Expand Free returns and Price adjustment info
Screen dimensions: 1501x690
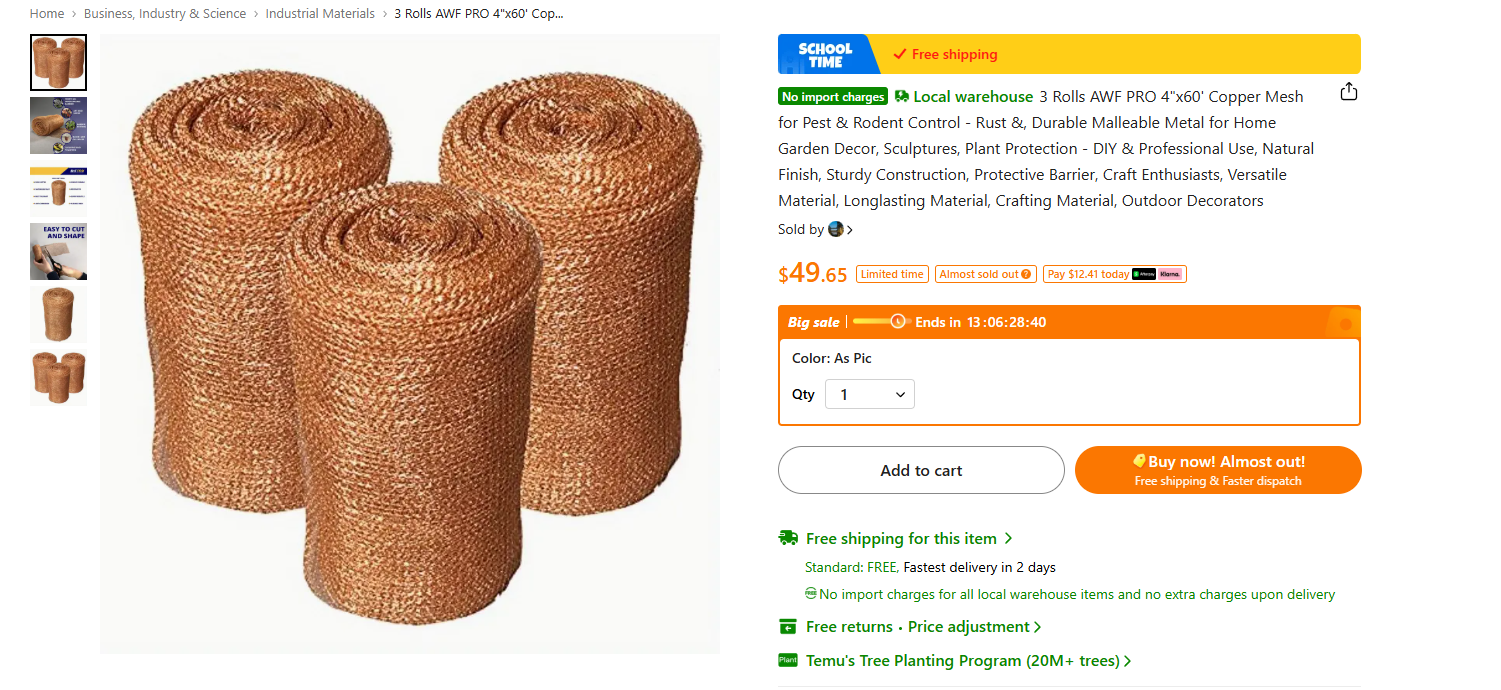[923, 627]
